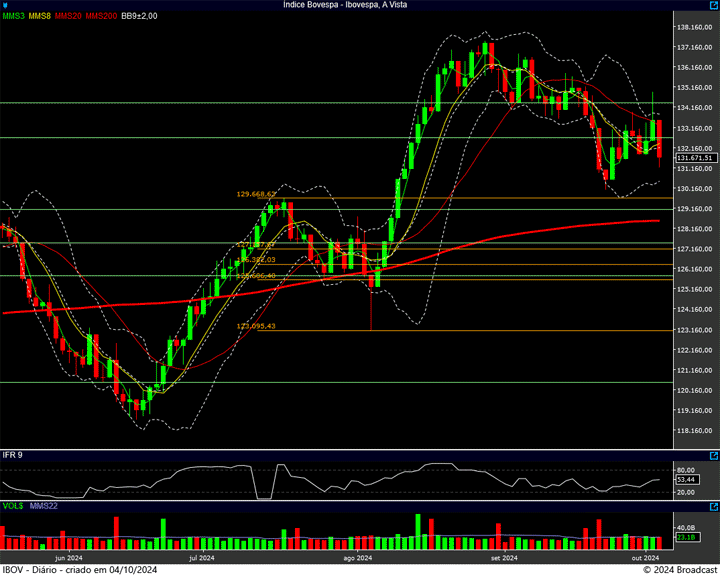Select the MMS3 moving average label
This screenshot has width=720, height=575.
tap(14, 17)
